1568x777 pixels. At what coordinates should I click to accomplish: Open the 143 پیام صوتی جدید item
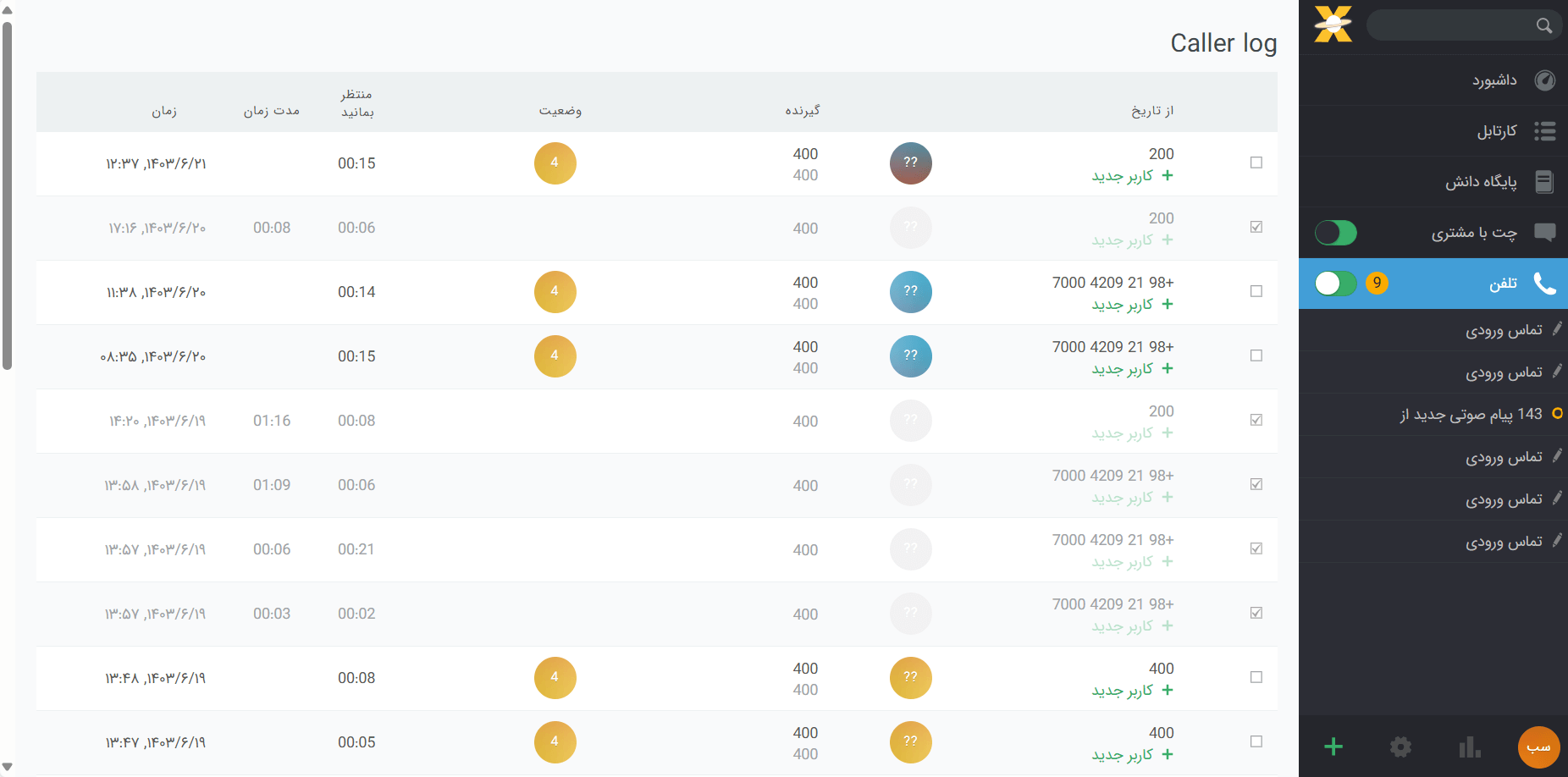pos(1433,415)
